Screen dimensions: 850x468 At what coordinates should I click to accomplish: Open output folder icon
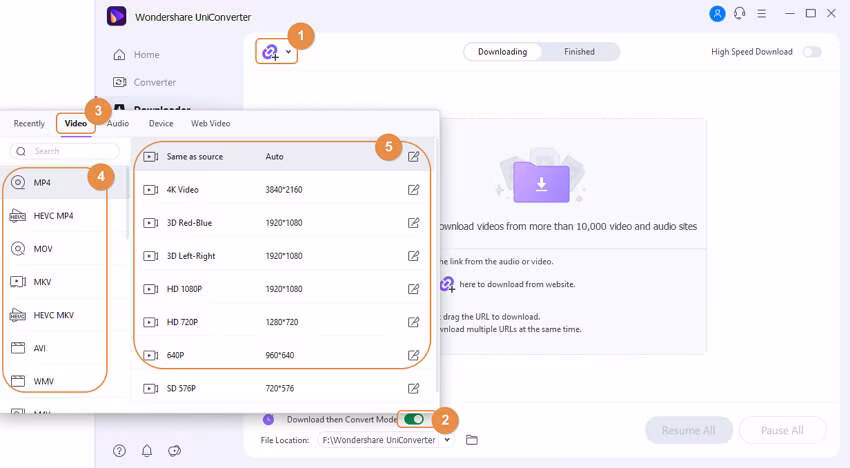coord(472,440)
